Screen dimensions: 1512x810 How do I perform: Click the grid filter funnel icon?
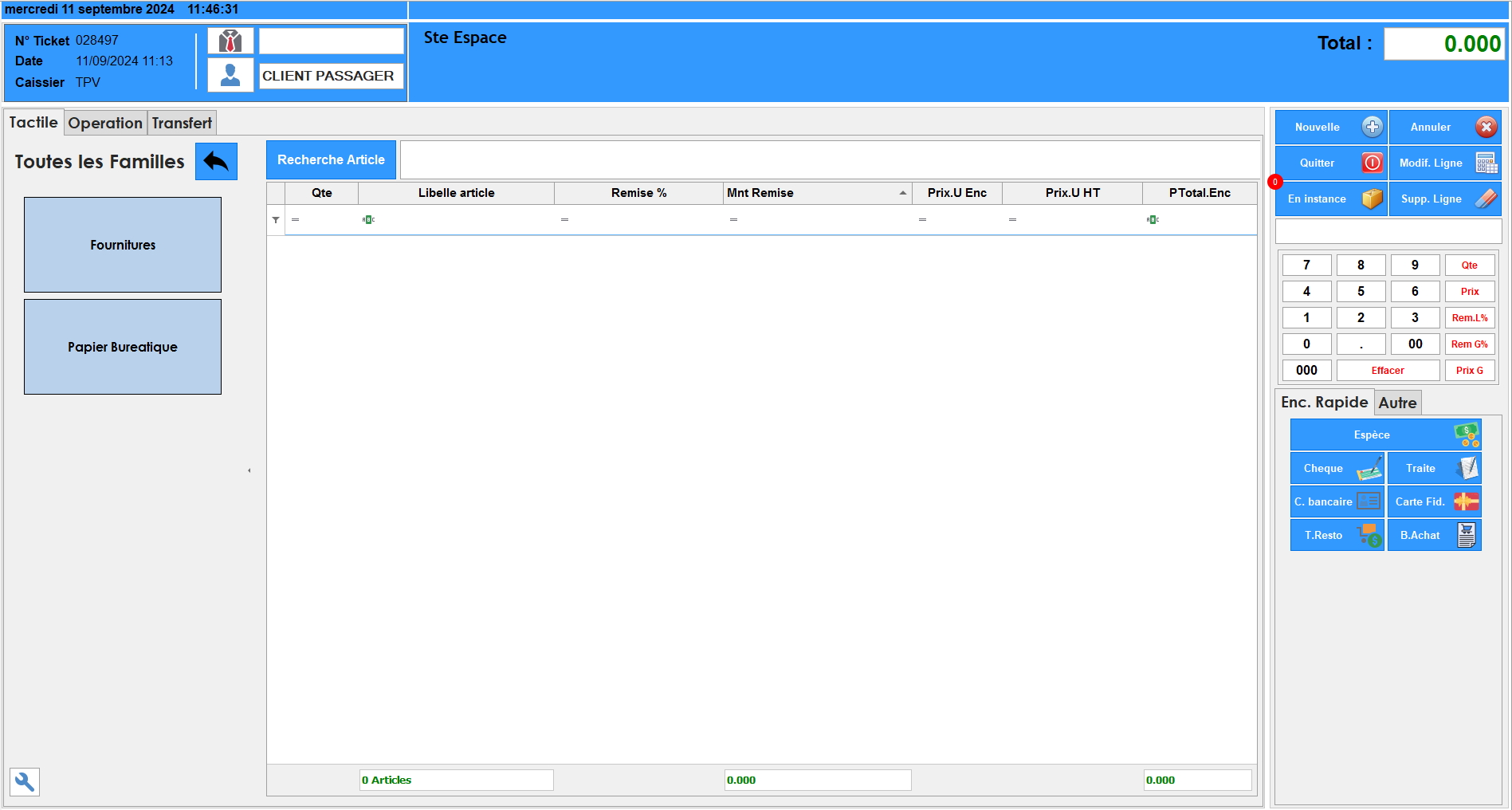pos(276,220)
